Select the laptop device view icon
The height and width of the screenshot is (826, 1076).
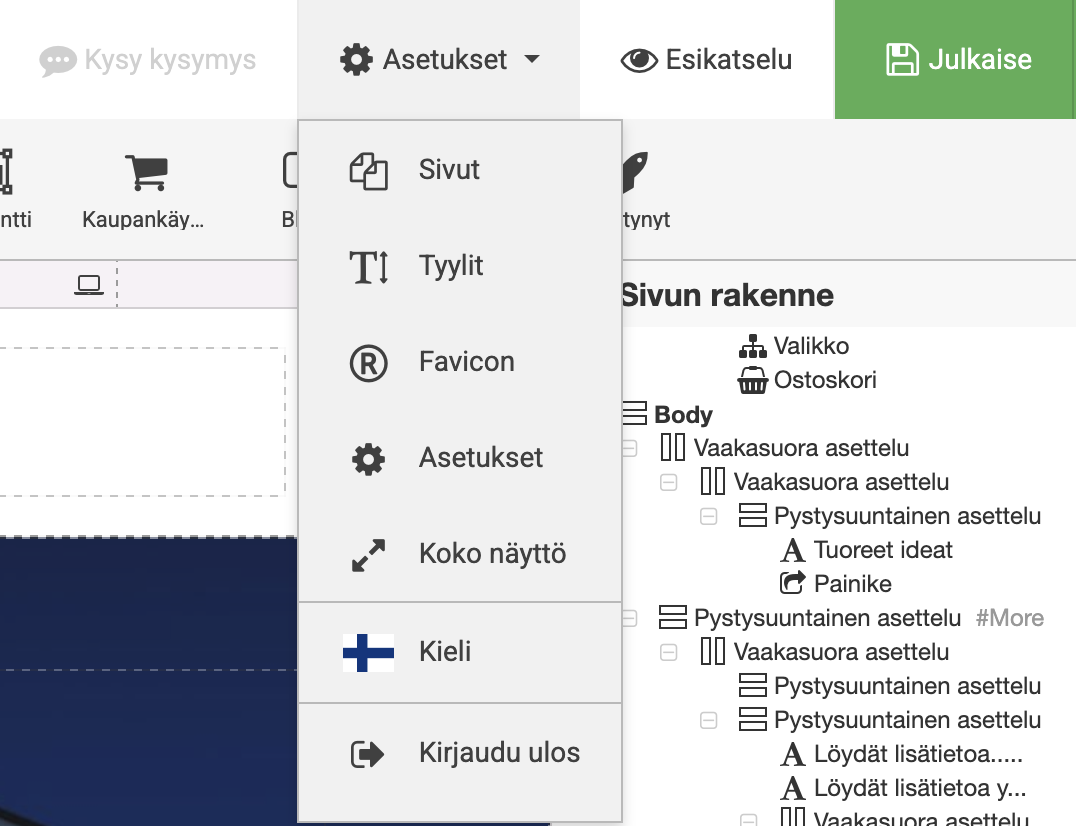coord(89,285)
